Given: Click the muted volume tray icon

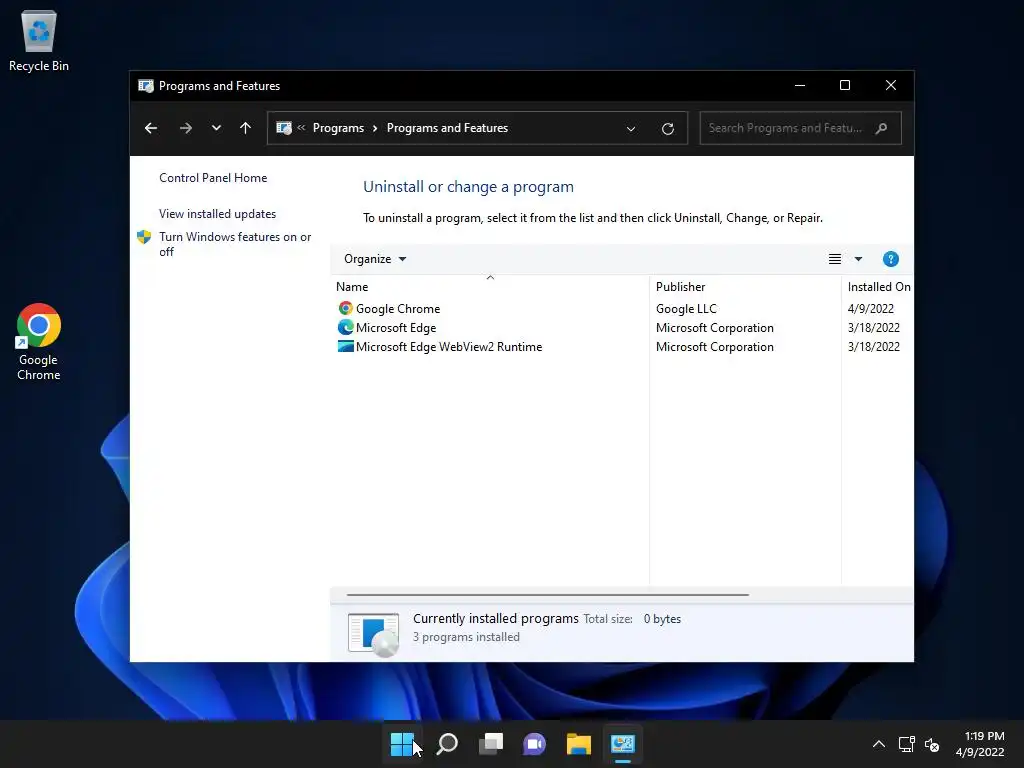Looking at the screenshot, I should pyautogui.click(x=932, y=744).
